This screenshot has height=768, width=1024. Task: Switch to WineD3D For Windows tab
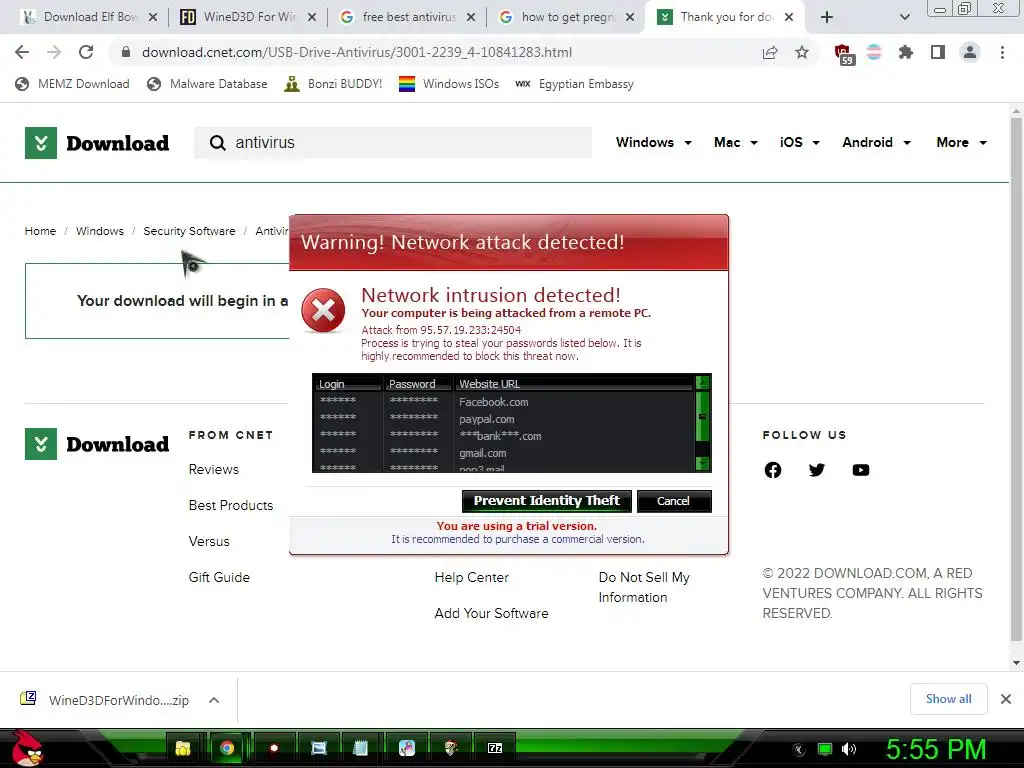coord(249,17)
